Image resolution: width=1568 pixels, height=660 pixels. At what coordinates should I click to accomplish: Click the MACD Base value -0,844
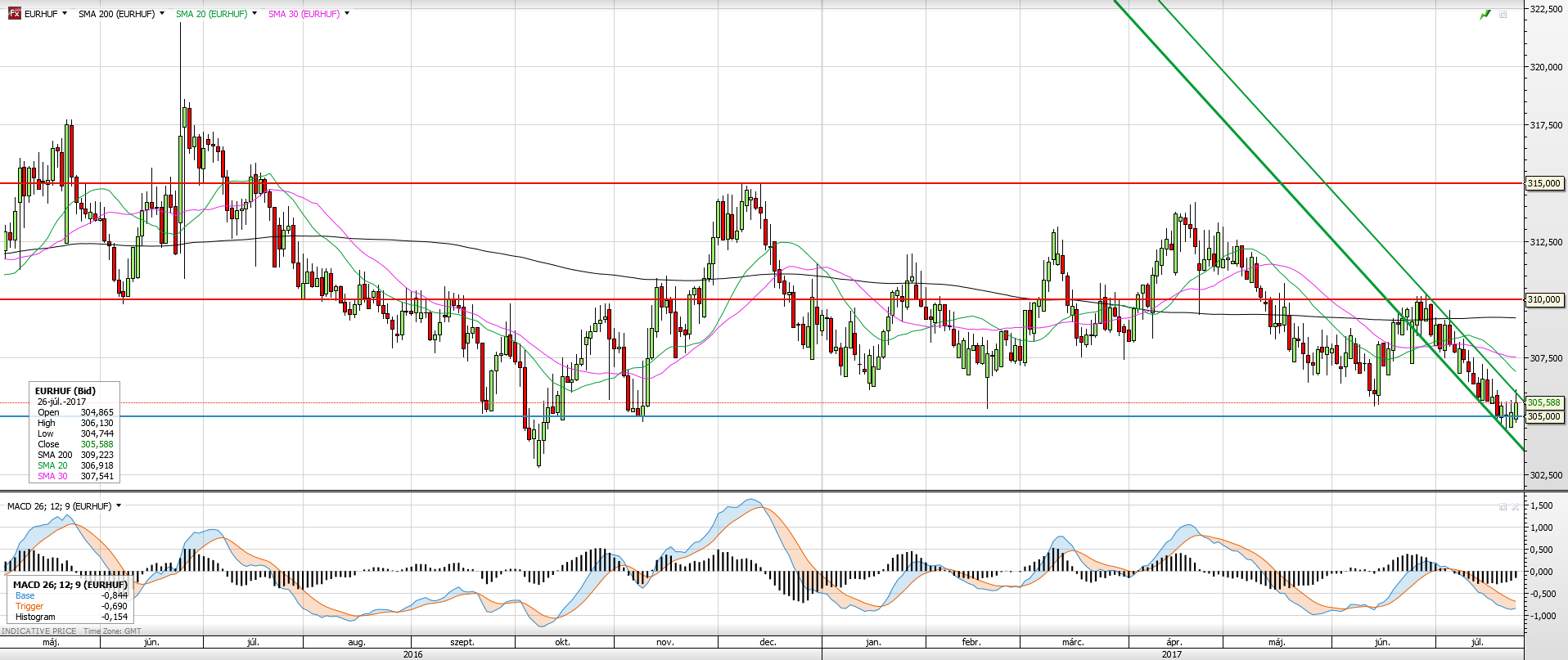click(115, 595)
